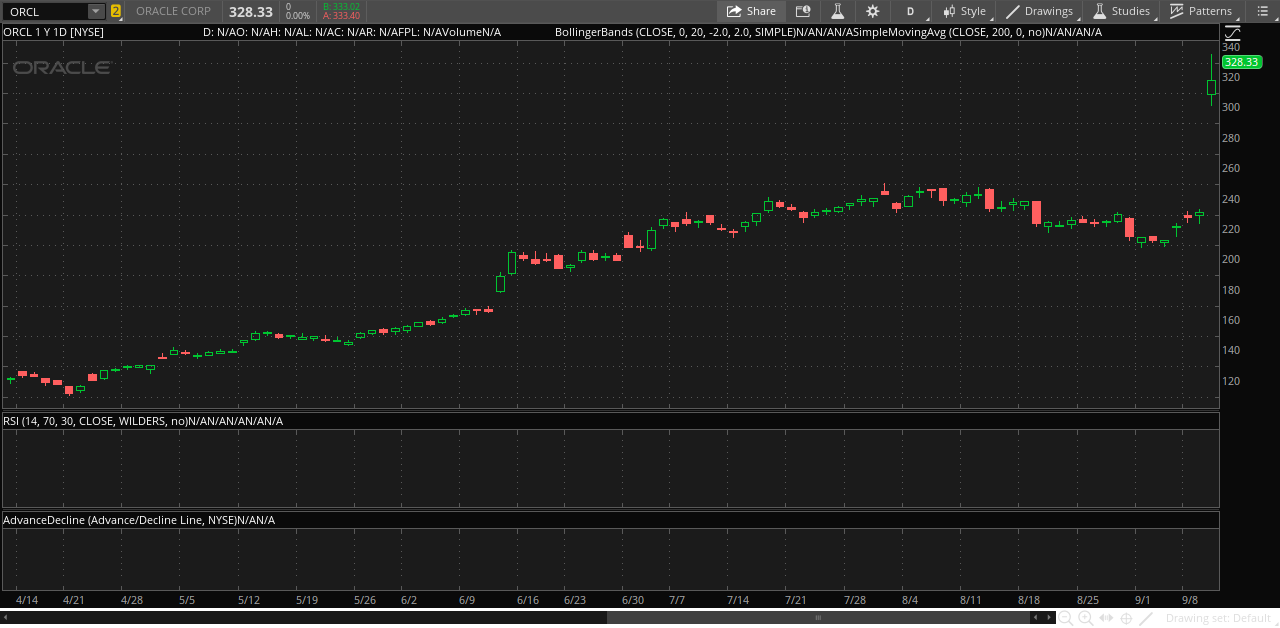The image size is (1280, 628).
Task: Click the 9/8 date label on the time axis
Action: [x=1191, y=600]
